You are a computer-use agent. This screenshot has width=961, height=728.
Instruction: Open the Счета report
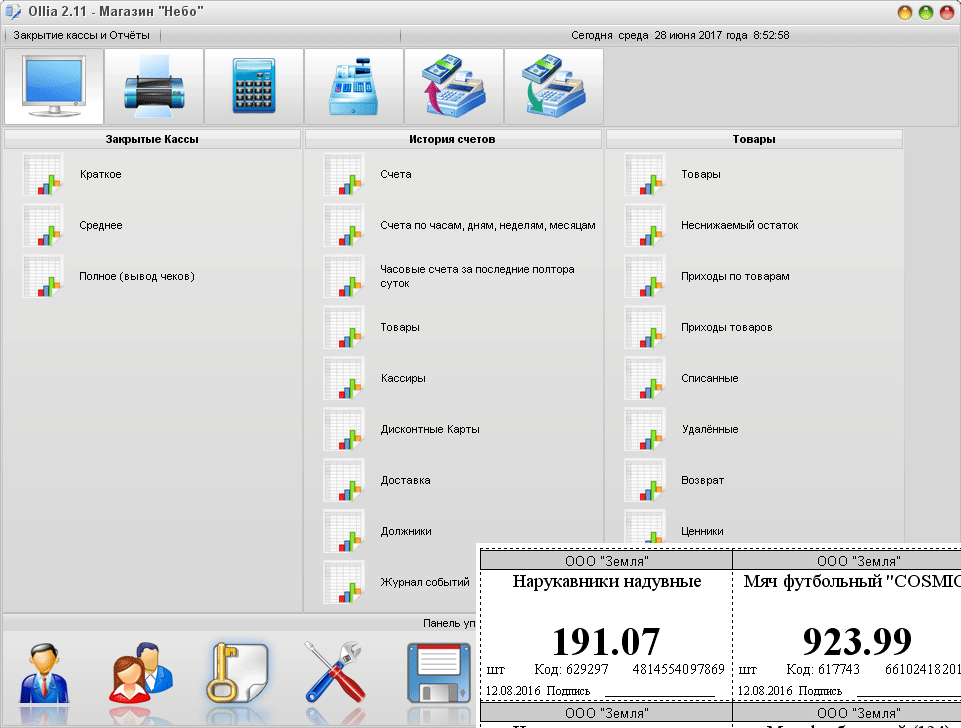point(396,175)
